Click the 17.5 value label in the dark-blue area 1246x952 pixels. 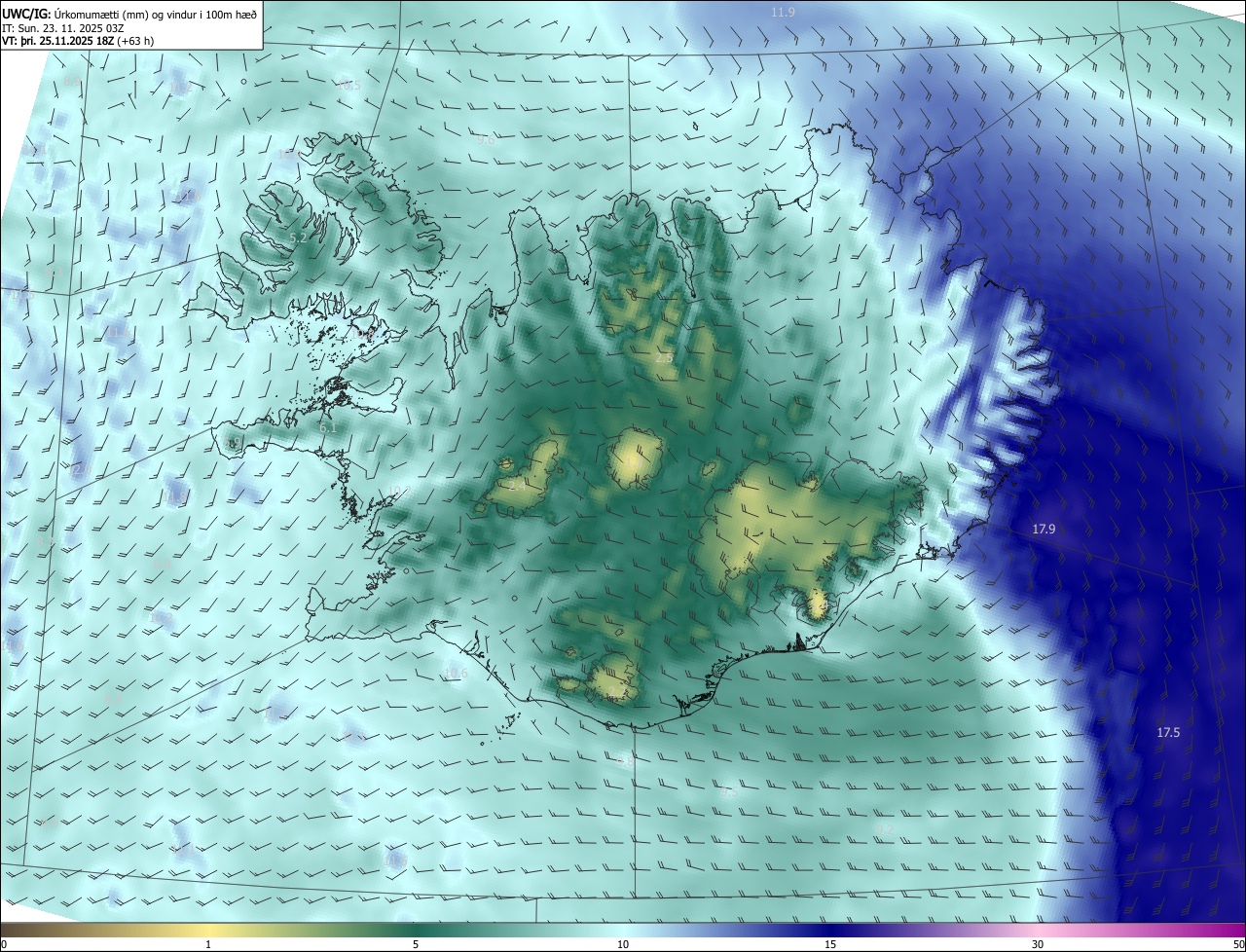click(1168, 732)
